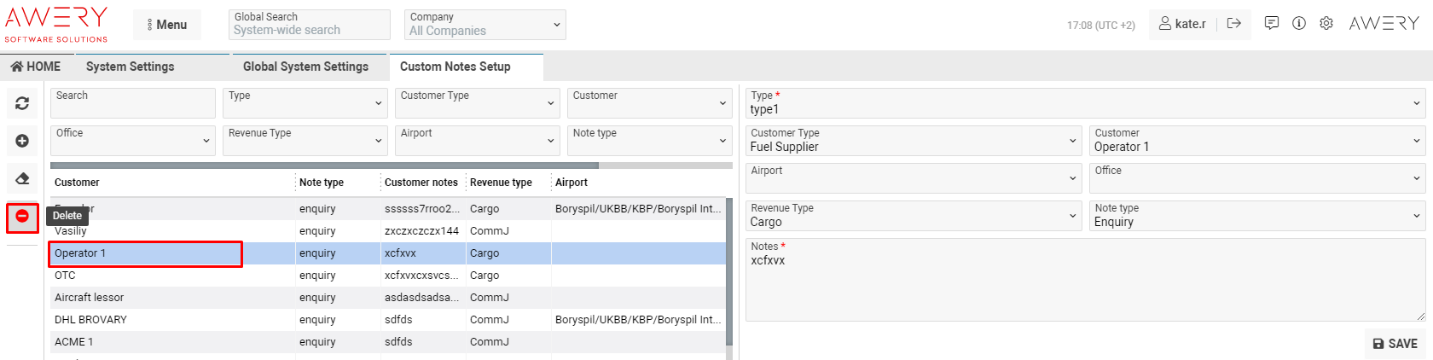This screenshot has width=1433, height=360.
Task: Click the info circle icon in header
Action: coord(1299,24)
